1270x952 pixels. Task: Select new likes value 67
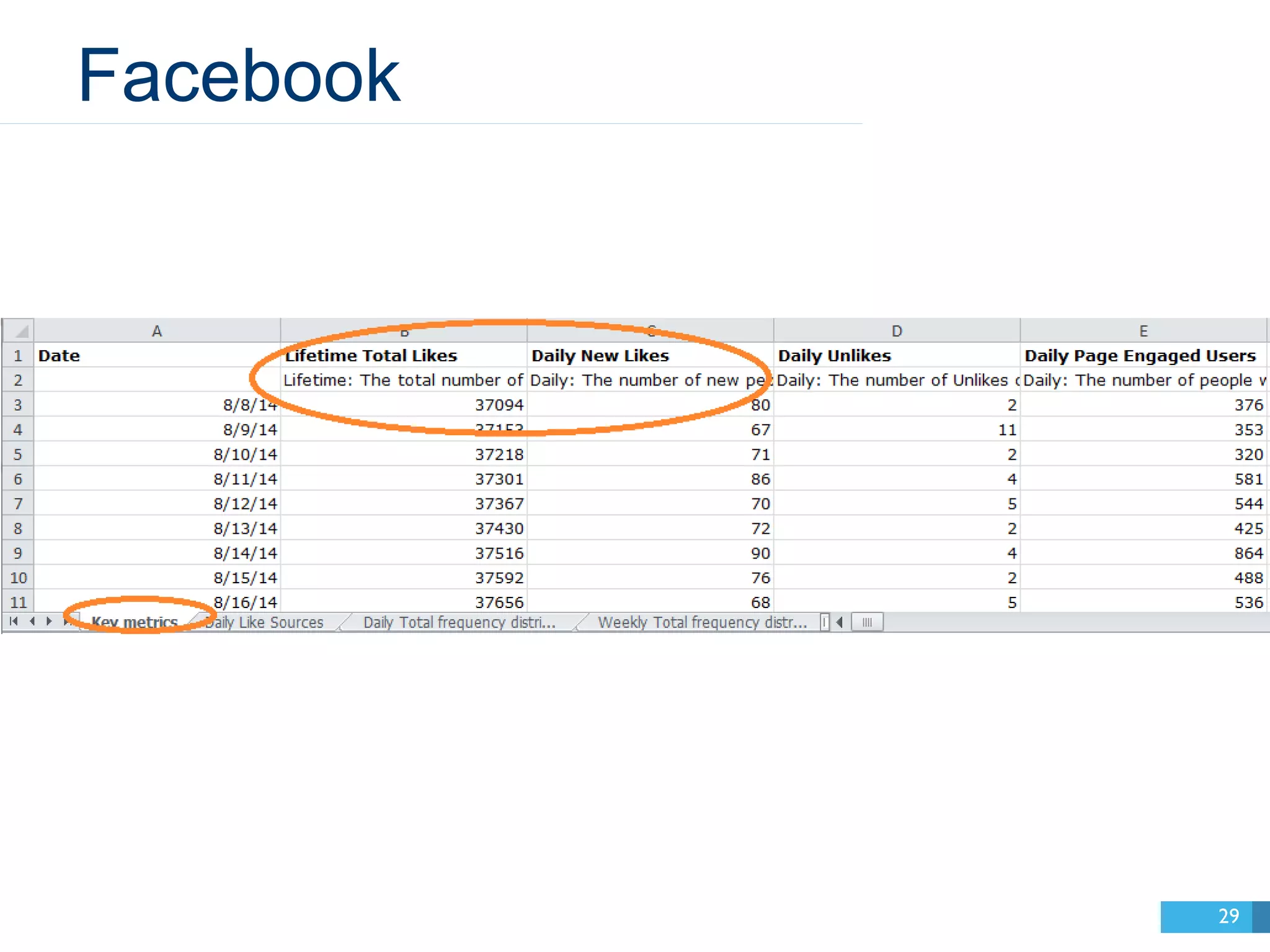point(651,430)
